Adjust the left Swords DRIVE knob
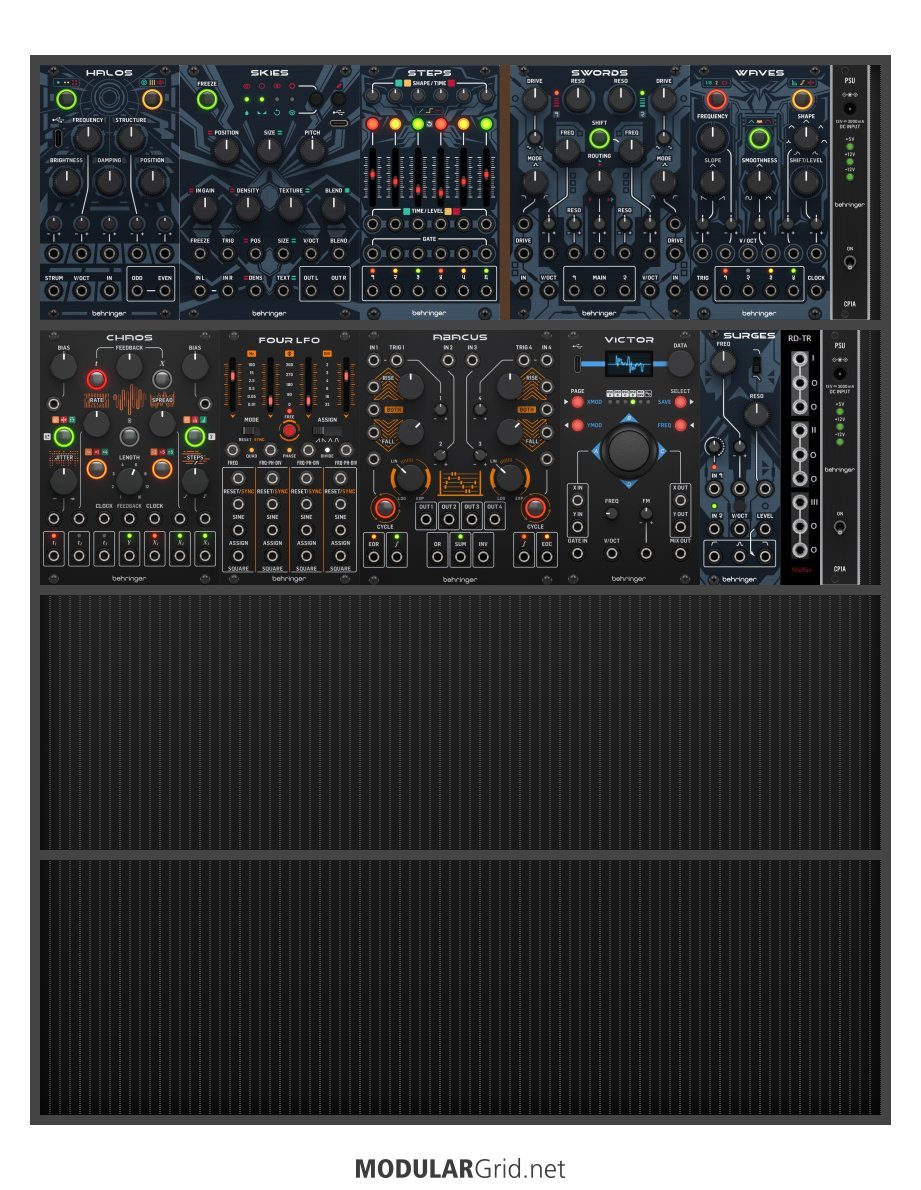Screen dimensions: 921x1190 [x=535, y=98]
